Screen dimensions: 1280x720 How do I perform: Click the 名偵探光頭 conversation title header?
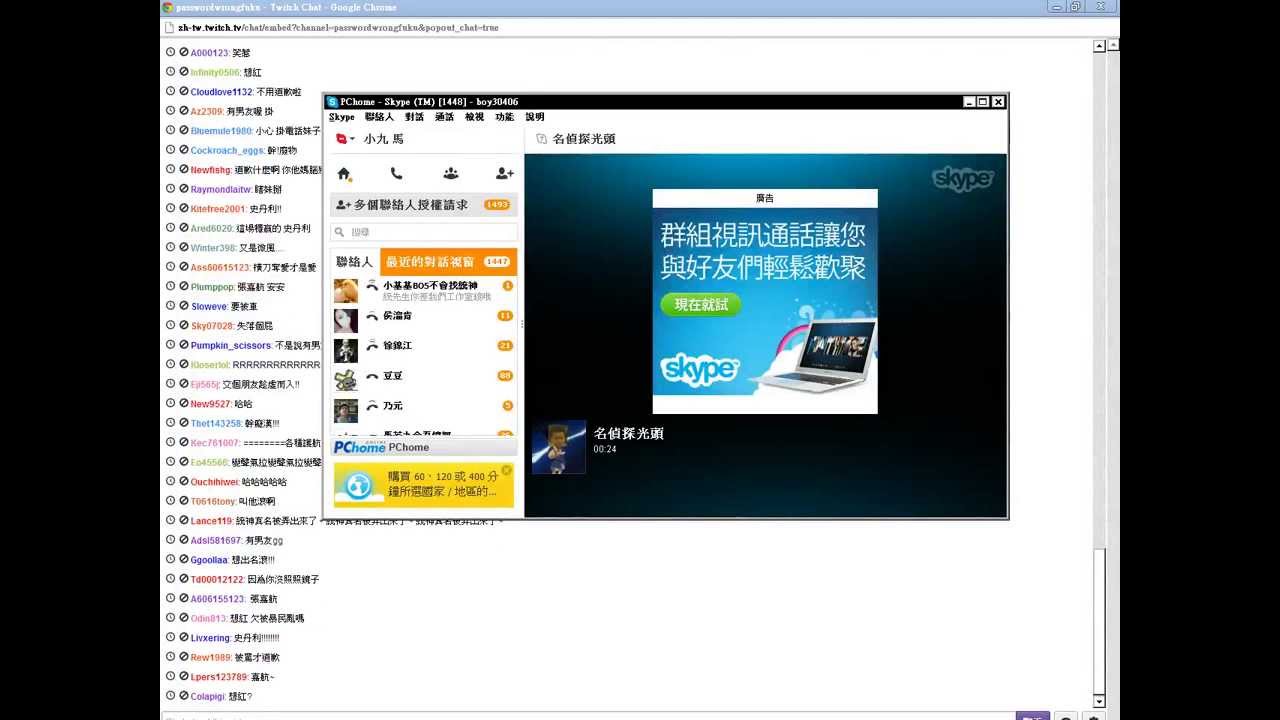point(584,139)
